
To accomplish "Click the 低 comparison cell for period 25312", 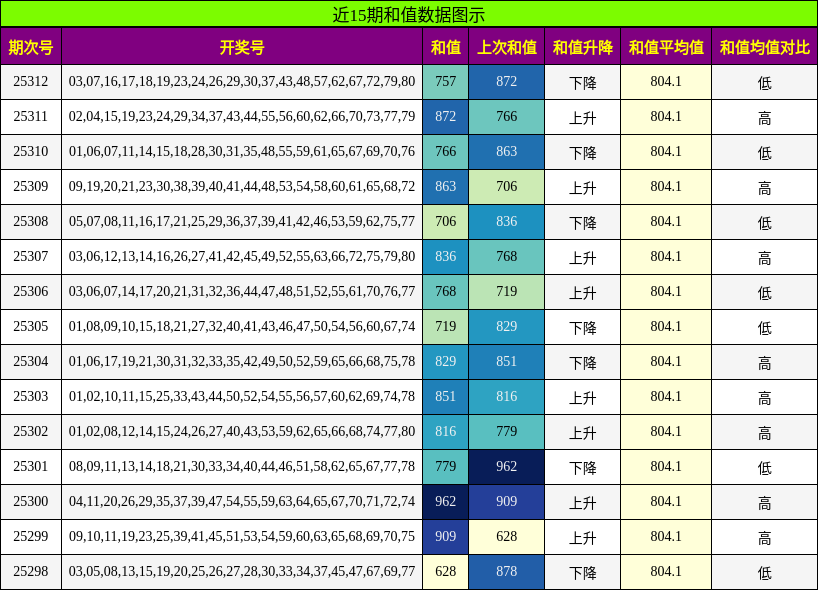I will [763, 81].
